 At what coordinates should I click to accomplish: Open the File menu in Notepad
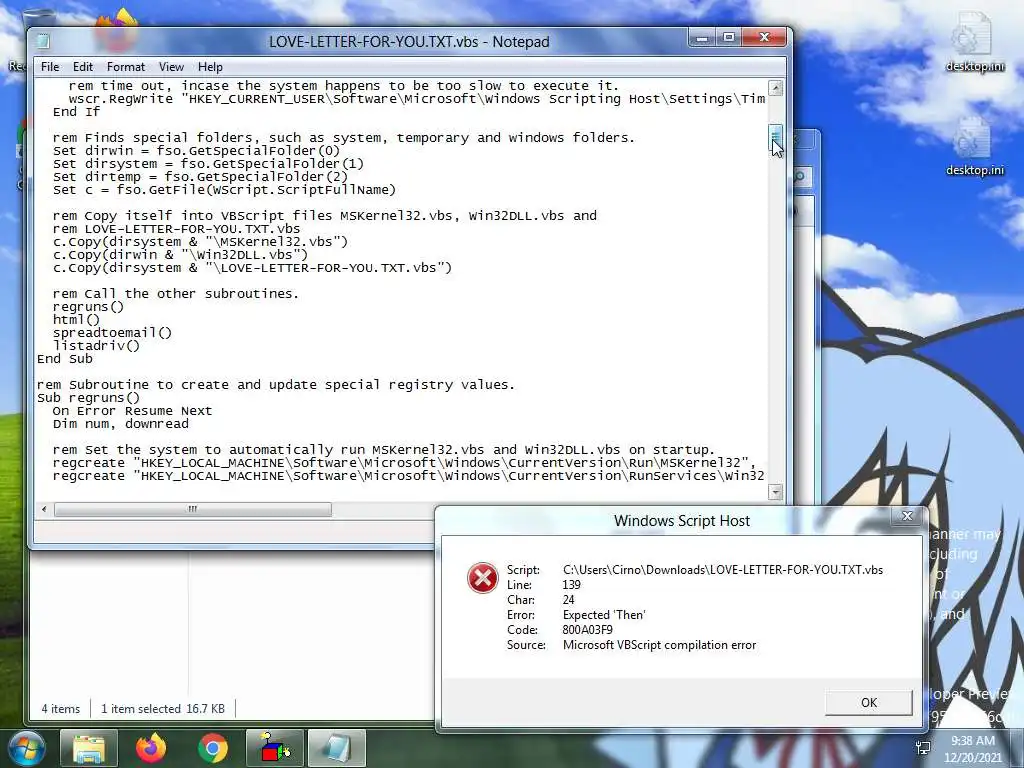[50, 67]
